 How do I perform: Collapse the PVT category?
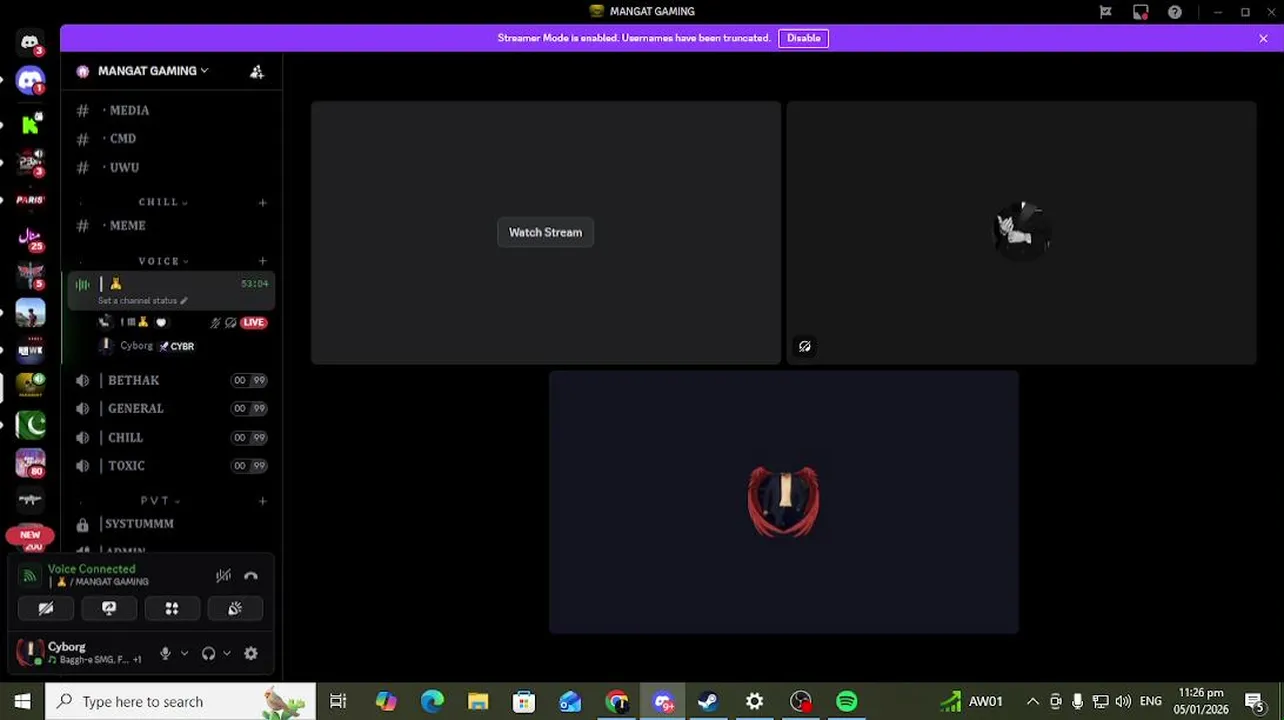point(160,500)
